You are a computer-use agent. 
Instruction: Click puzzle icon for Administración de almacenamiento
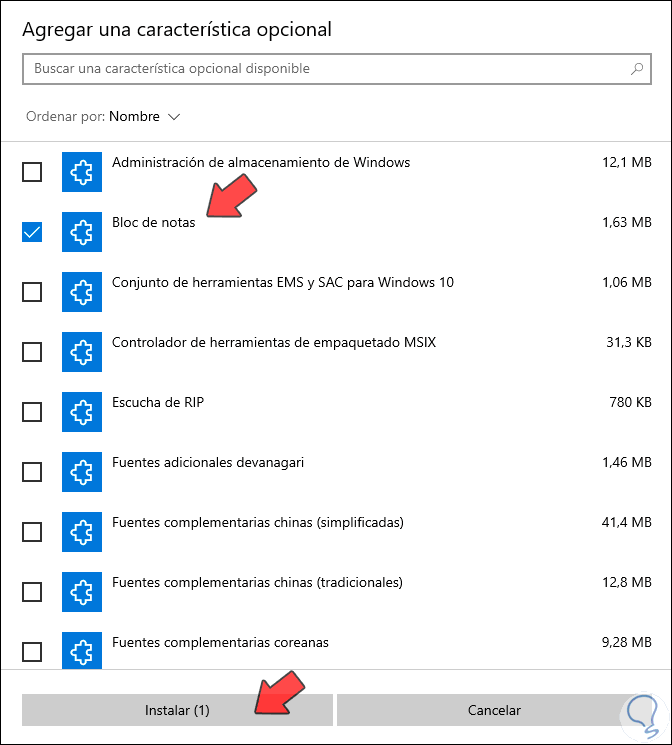[82, 172]
